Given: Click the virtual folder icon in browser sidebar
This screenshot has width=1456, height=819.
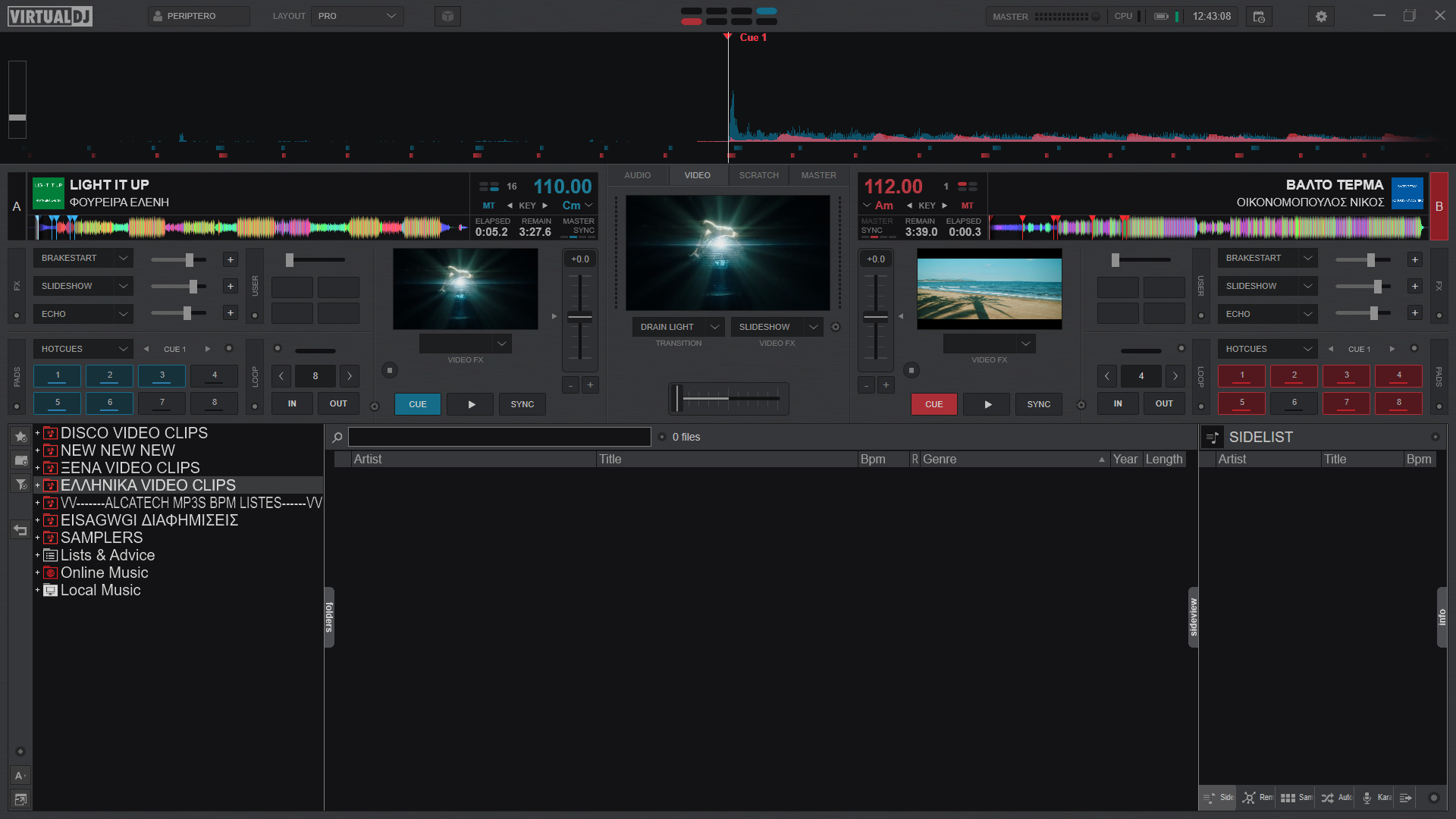Looking at the screenshot, I should pos(20,460).
